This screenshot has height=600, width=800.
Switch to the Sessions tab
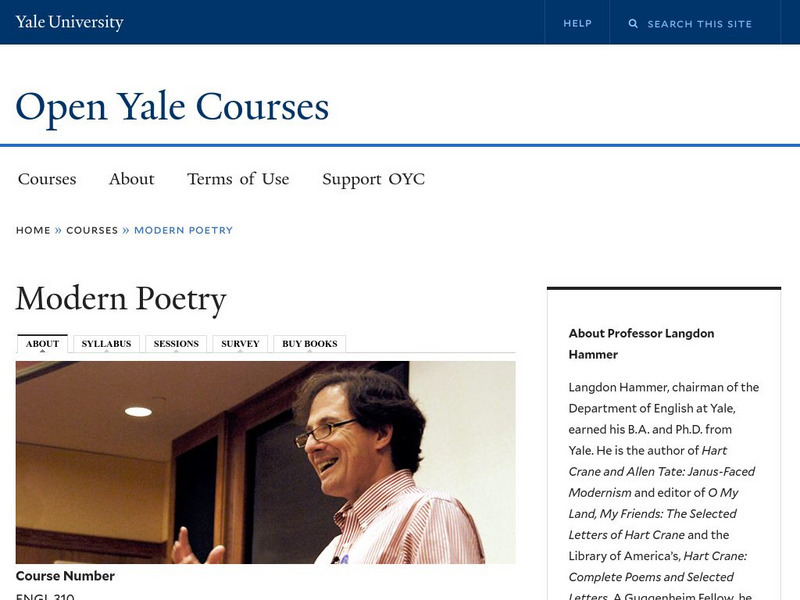(176, 344)
